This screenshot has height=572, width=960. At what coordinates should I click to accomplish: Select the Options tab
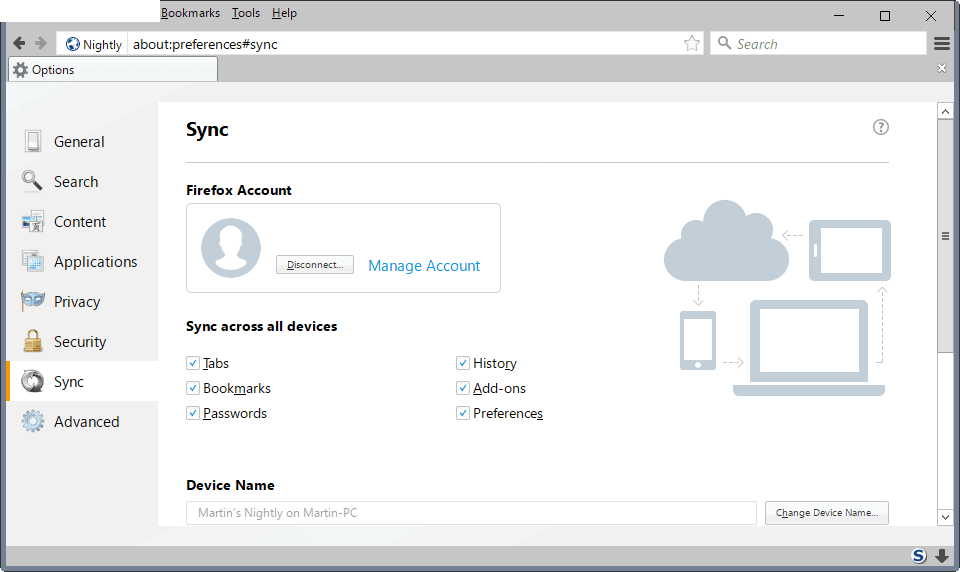[113, 69]
